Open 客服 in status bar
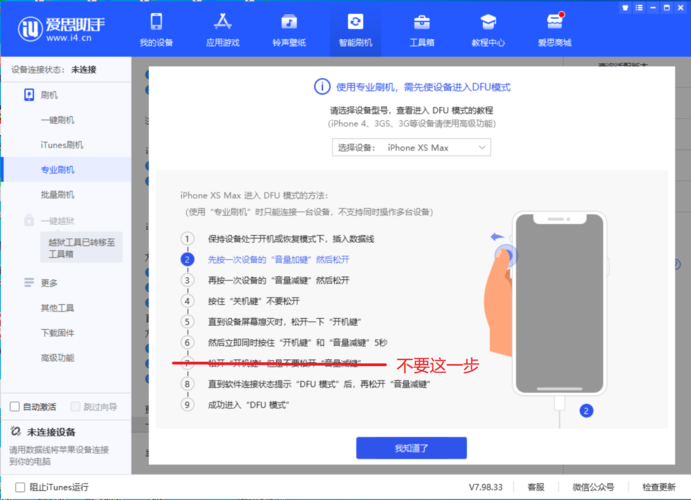The height and width of the screenshot is (500, 691). point(536,487)
